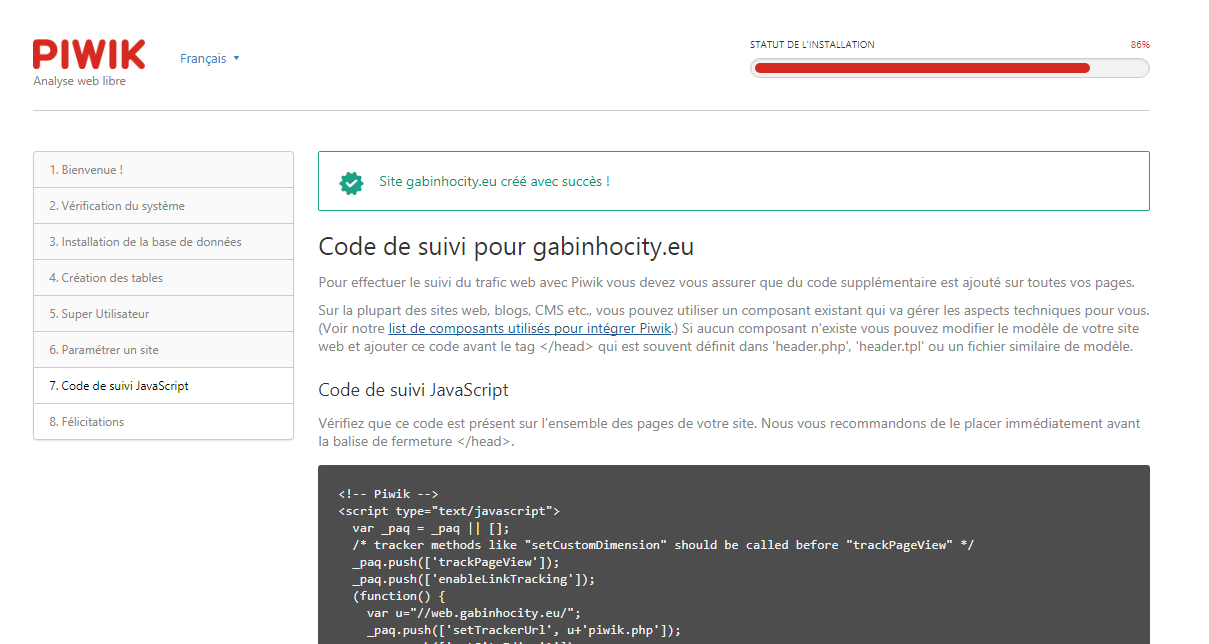Click heading 'Code de suivi pour gabinhocity.eu'
The height and width of the screenshot is (644, 1209).
pyautogui.click(x=506, y=247)
